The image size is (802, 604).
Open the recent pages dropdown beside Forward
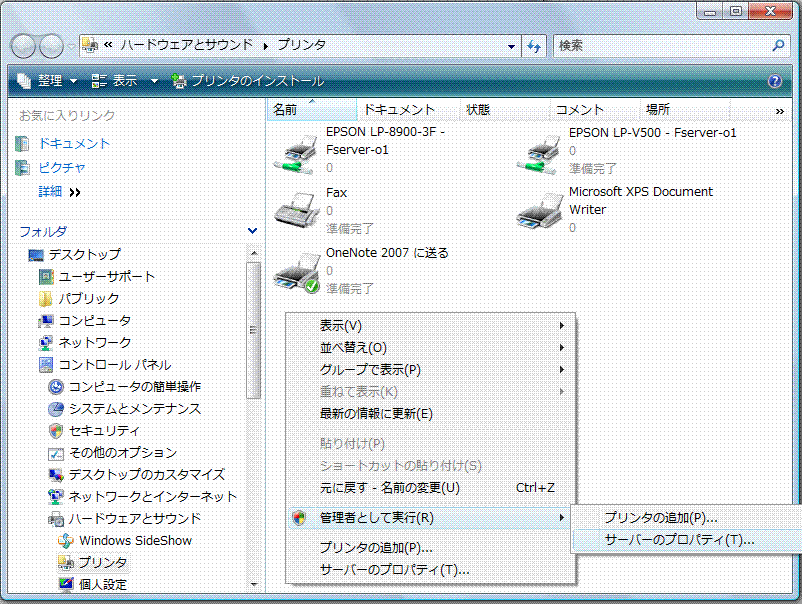click(x=70, y=46)
